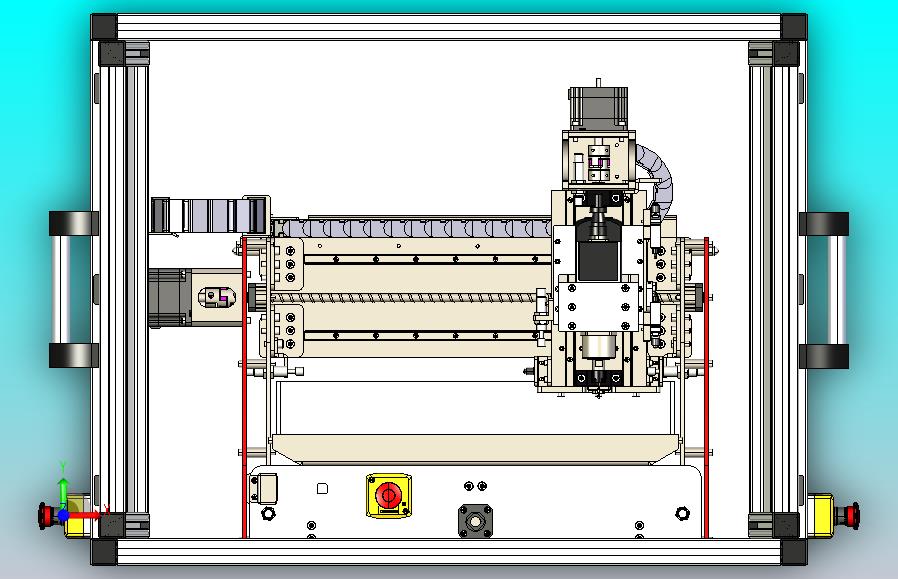Click the blue origin ball of the triad
The image size is (898, 579).
[63, 515]
